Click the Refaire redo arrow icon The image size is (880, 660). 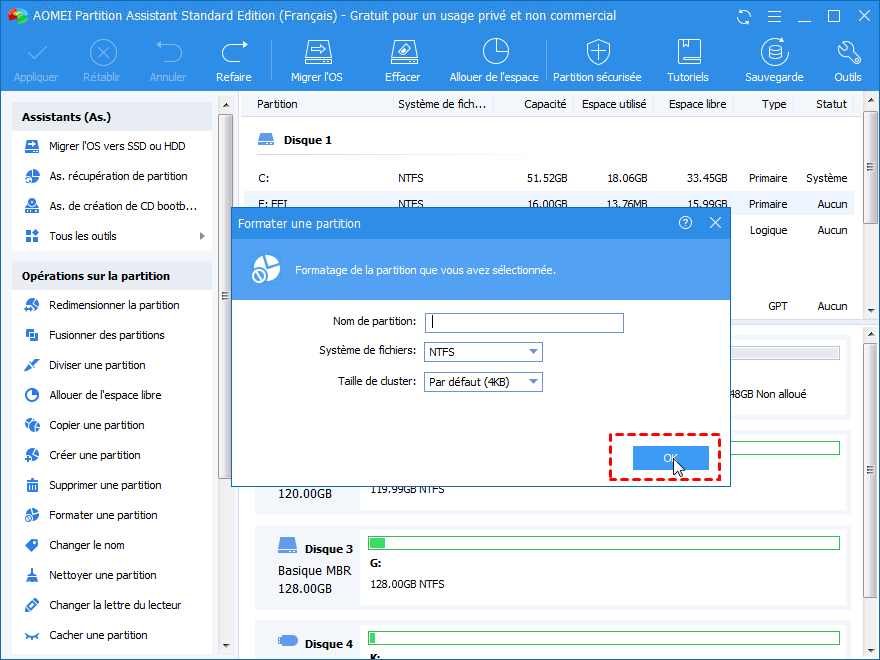pyautogui.click(x=234, y=53)
